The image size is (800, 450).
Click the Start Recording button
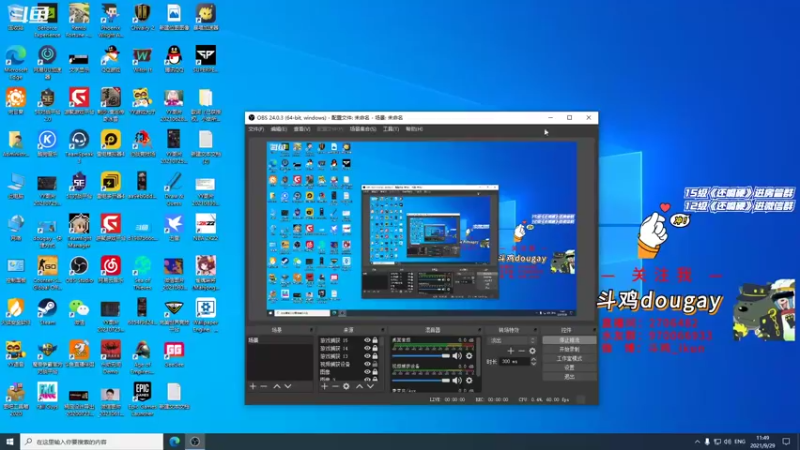point(569,349)
